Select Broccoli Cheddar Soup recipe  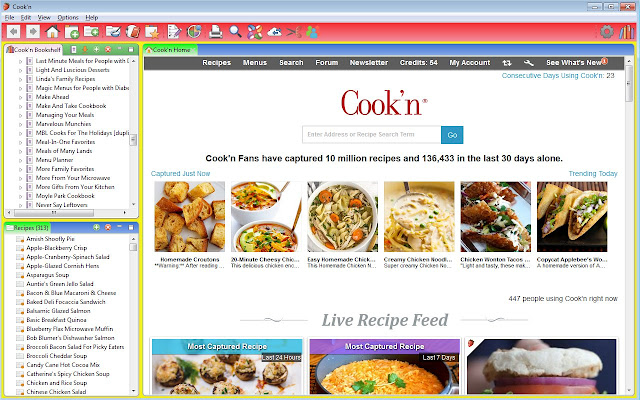pyautogui.click(x=56, y=356)
